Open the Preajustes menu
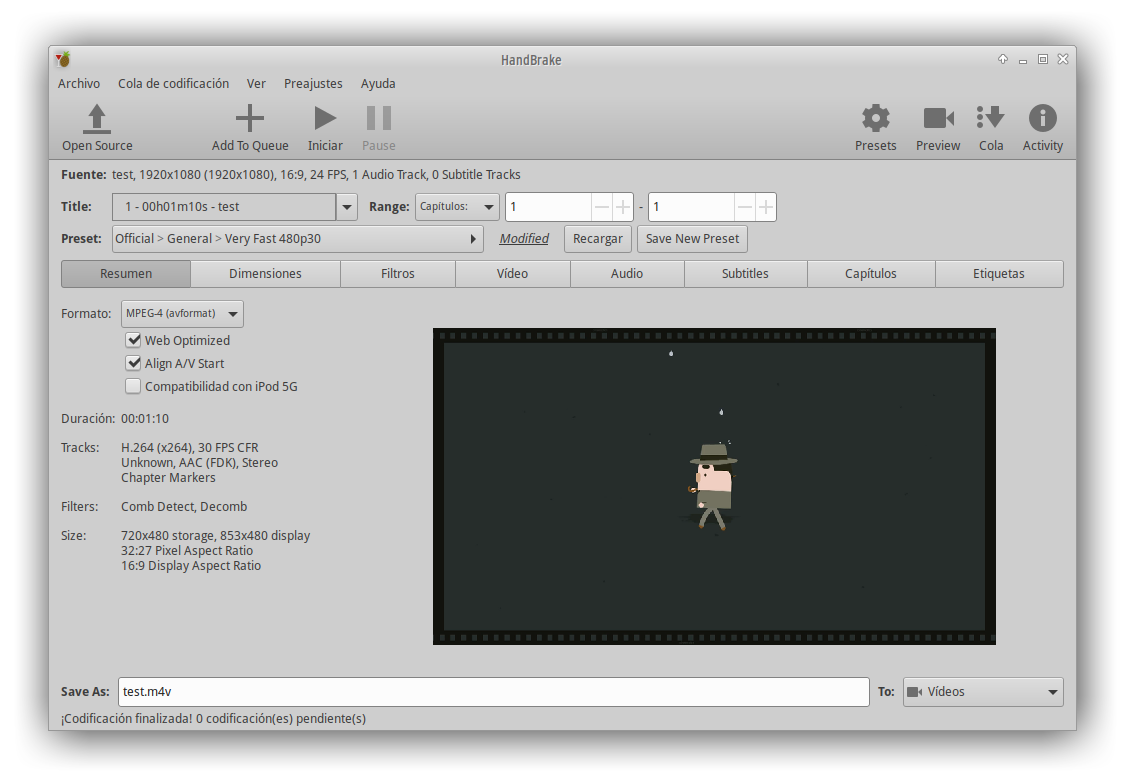This screenshot has height=780, width=1124. pos(313,84)
